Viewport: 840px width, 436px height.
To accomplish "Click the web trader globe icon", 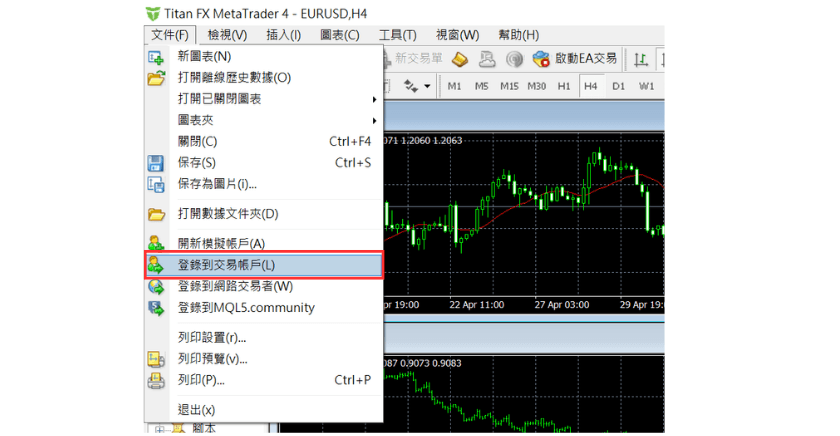I will click(x=156, y=287).
